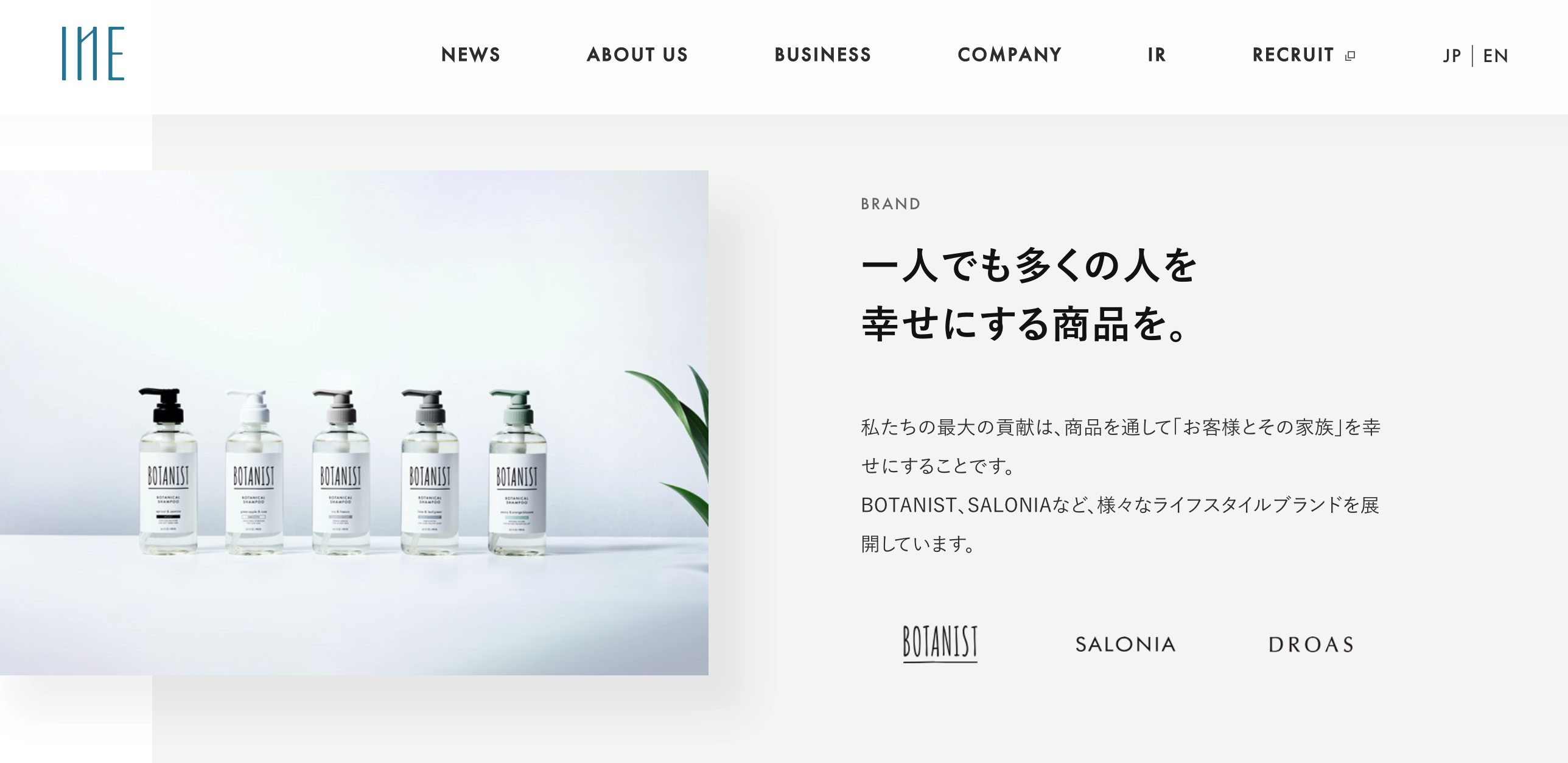This screenshot has width=1568, height=763.
Task: Click the BOTANIST shampoo bottles photo
Action: [x=354, y=422]
